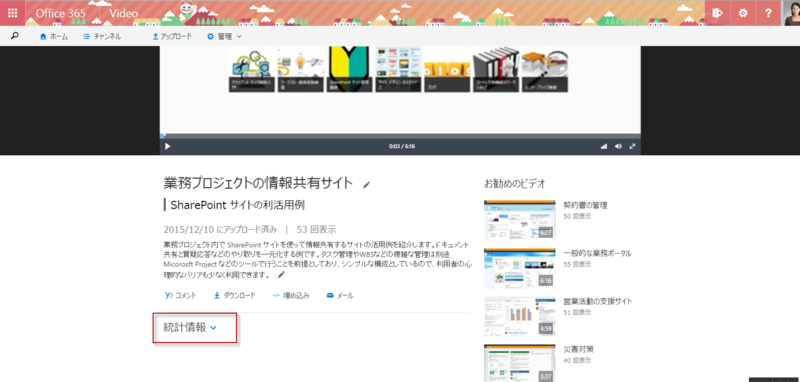Open the チャンネル channels menu
Image resolution: width=800 pixels, height=382 pixels.
(x=102, y=37)
